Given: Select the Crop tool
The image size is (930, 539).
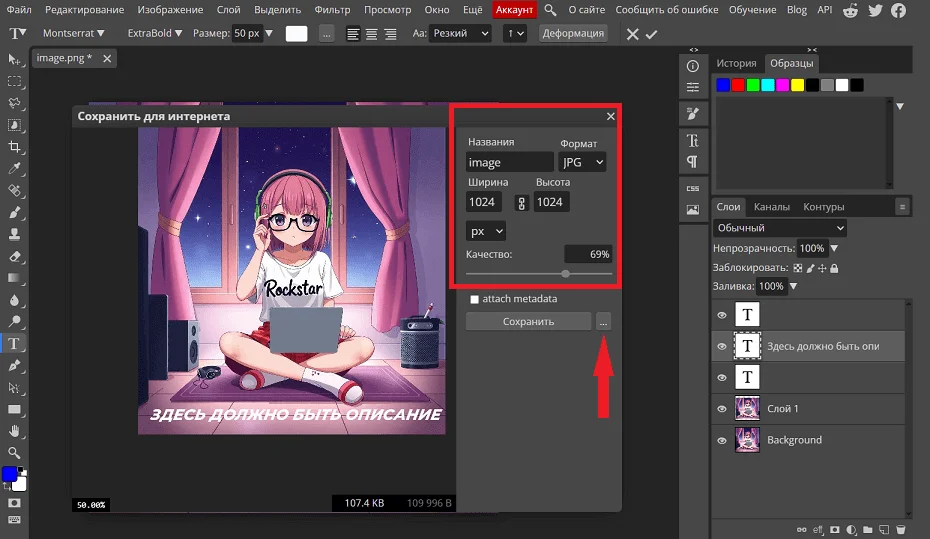Looking at the screenshot, I should tap(15, 147).
